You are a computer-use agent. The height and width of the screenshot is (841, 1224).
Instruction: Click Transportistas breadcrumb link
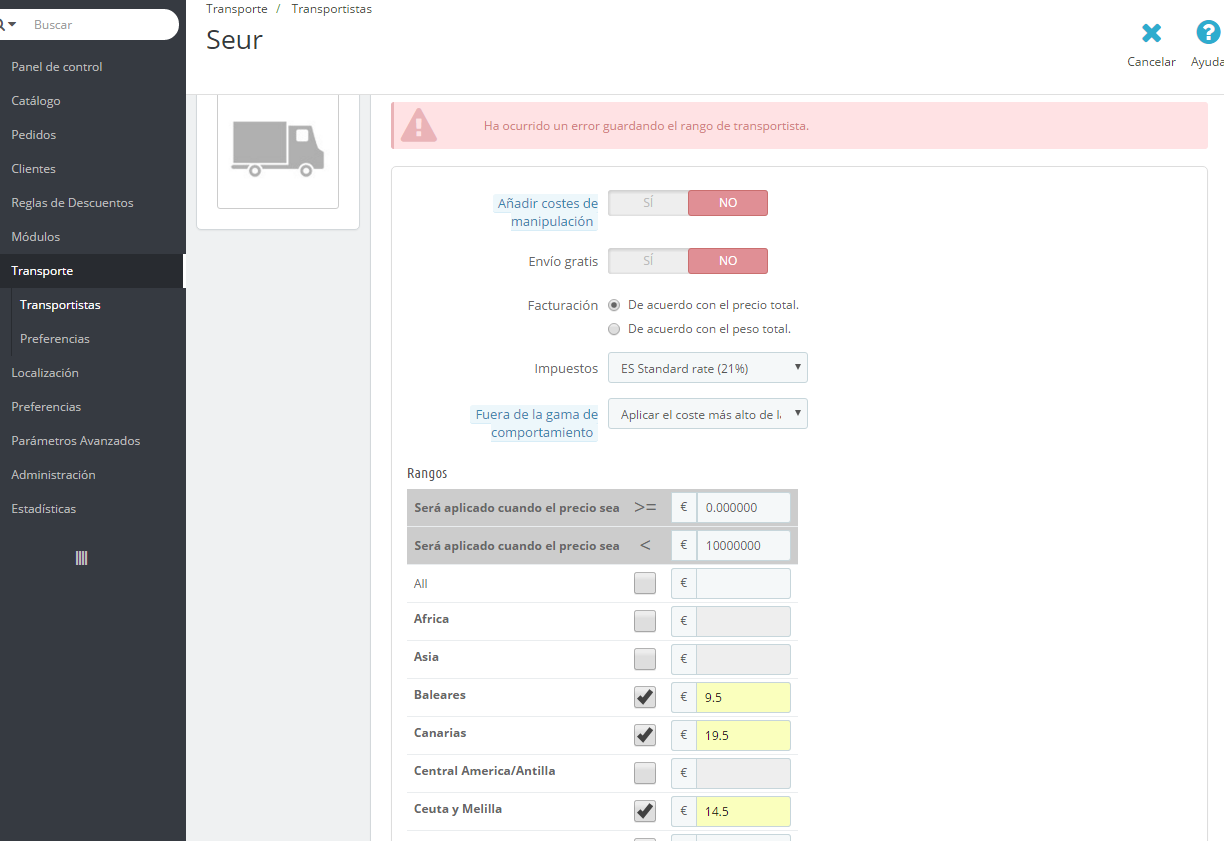click(x=332, y=9)
